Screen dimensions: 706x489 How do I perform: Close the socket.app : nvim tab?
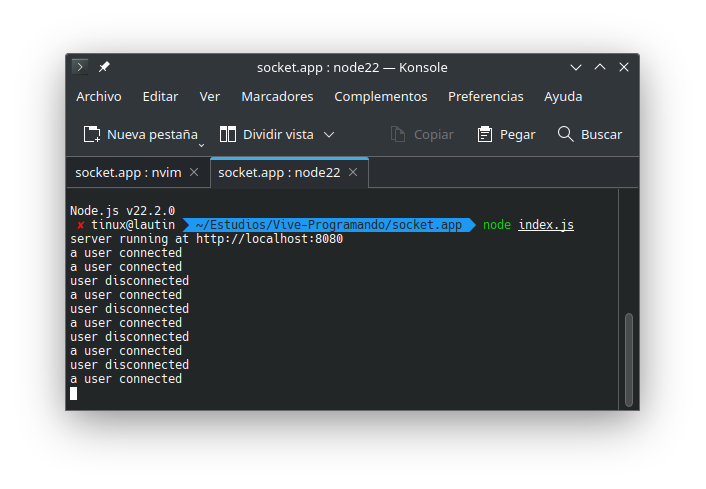pos(194,172)
